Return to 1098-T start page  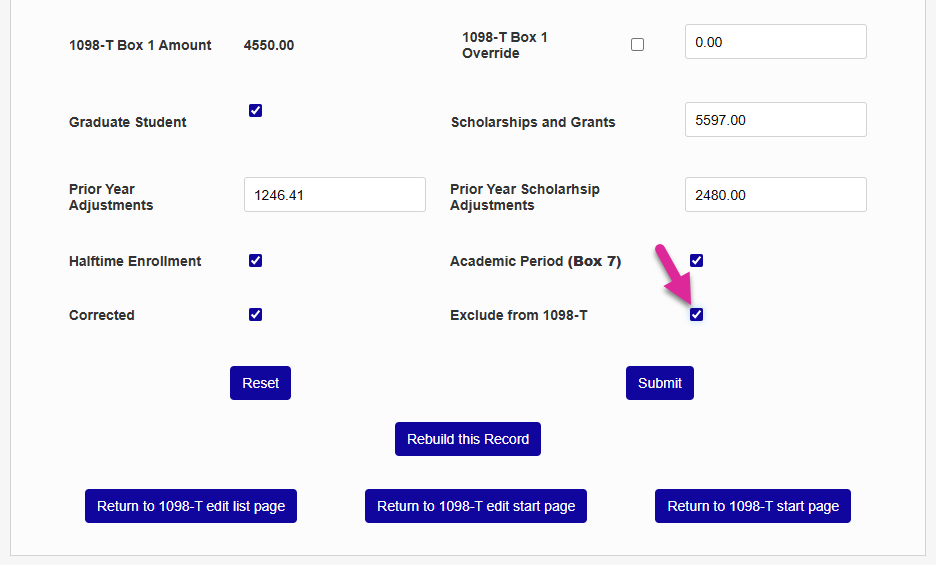[x=753, y=506]
